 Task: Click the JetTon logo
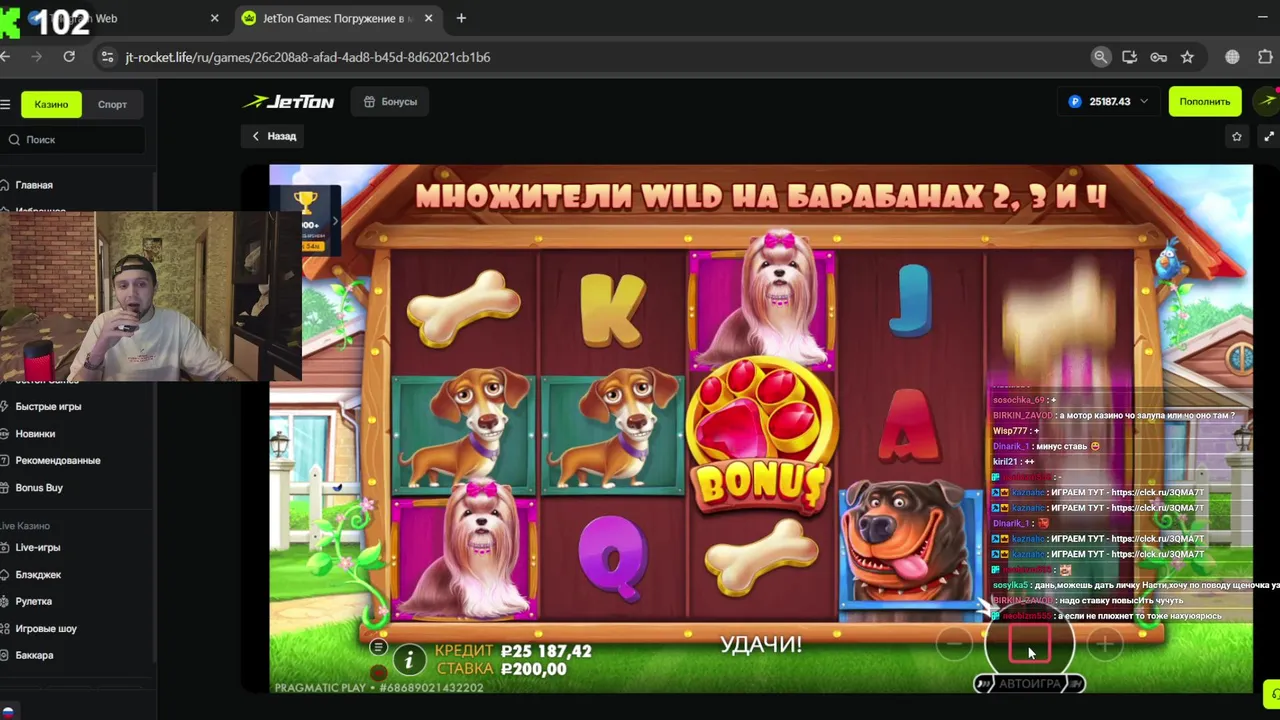click(289, 101)
